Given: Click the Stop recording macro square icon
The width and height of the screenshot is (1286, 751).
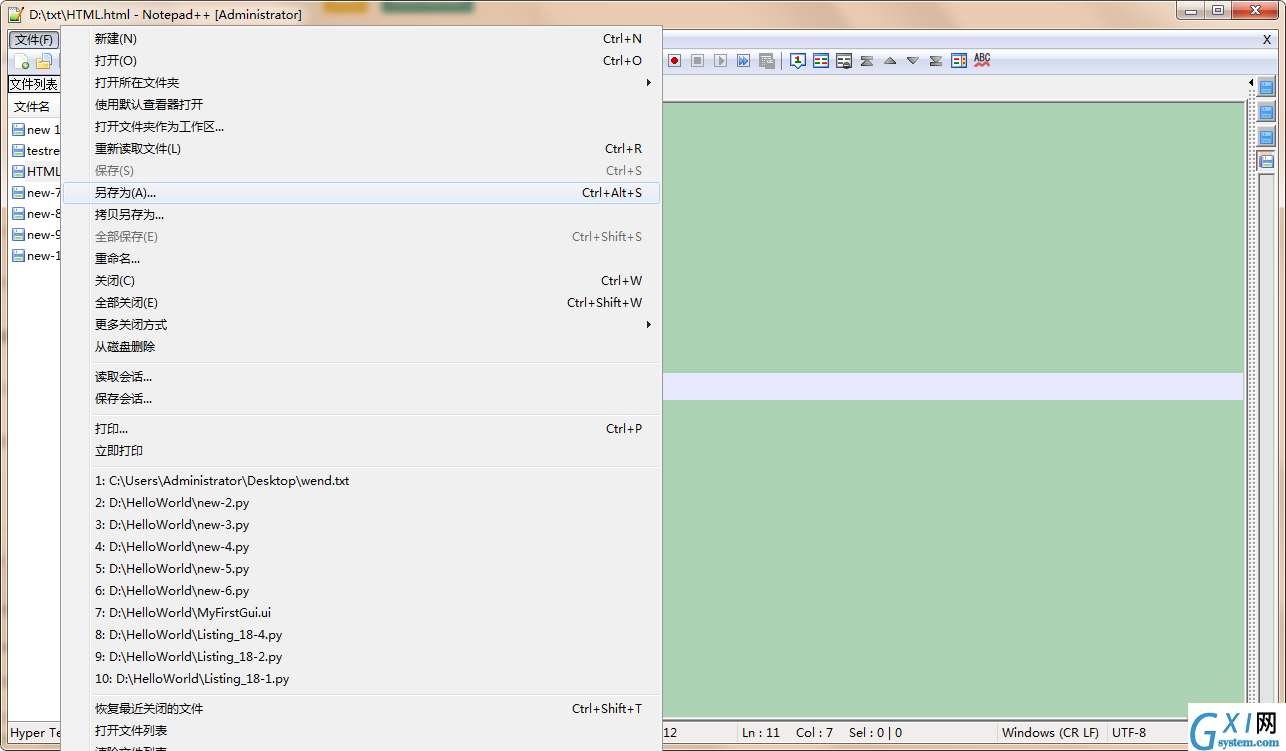Looking at the screenshot, I should point(698,61).
